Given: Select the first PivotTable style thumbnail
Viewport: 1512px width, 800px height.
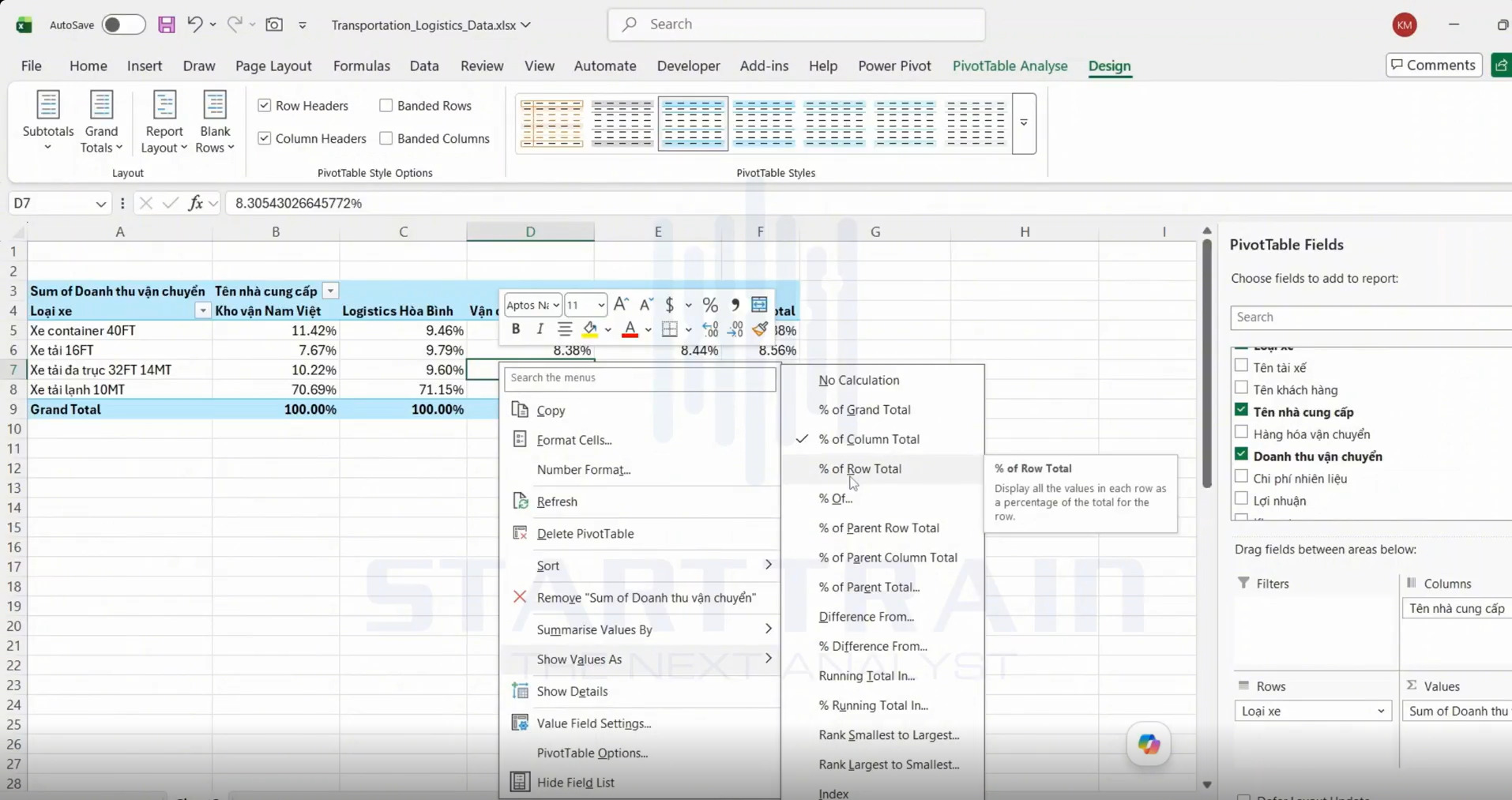Looking at the screenshot, I should pos(551,123).
